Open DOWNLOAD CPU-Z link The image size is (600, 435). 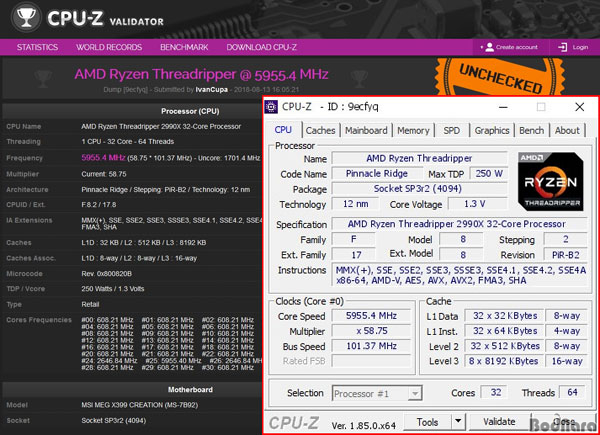click(x=261, y=47)
